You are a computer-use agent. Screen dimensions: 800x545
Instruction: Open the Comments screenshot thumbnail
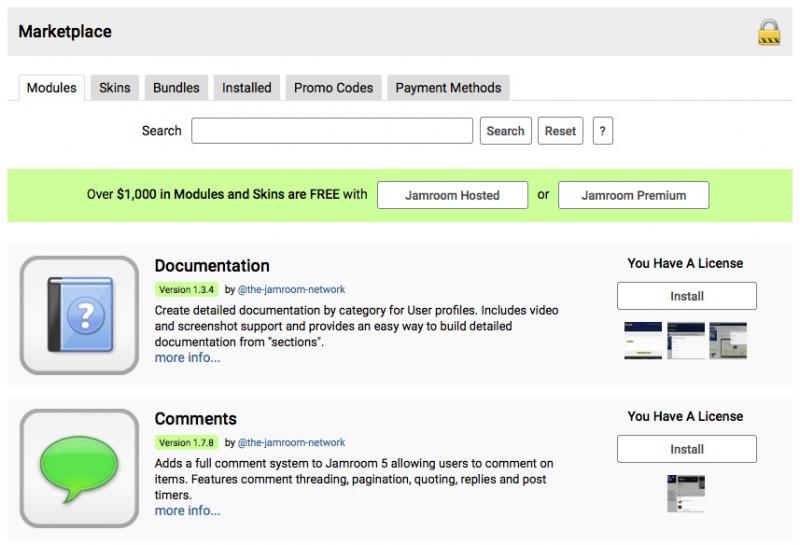pos(686,494)
